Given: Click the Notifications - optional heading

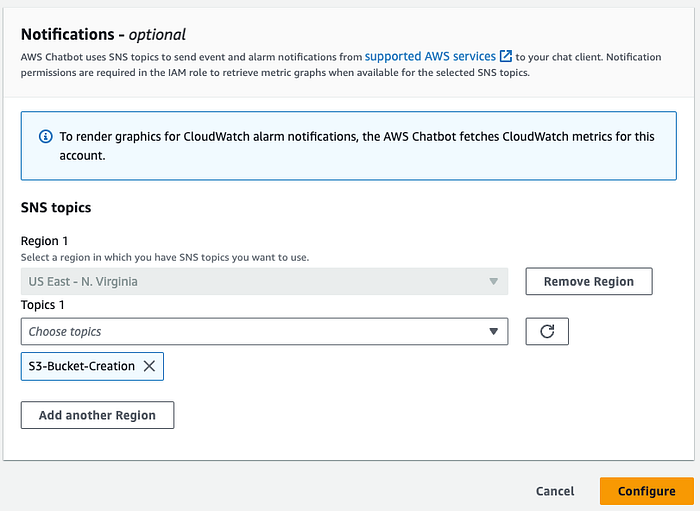Looking at the screenshot, I should pyautogui.click(x=103, y=34).
